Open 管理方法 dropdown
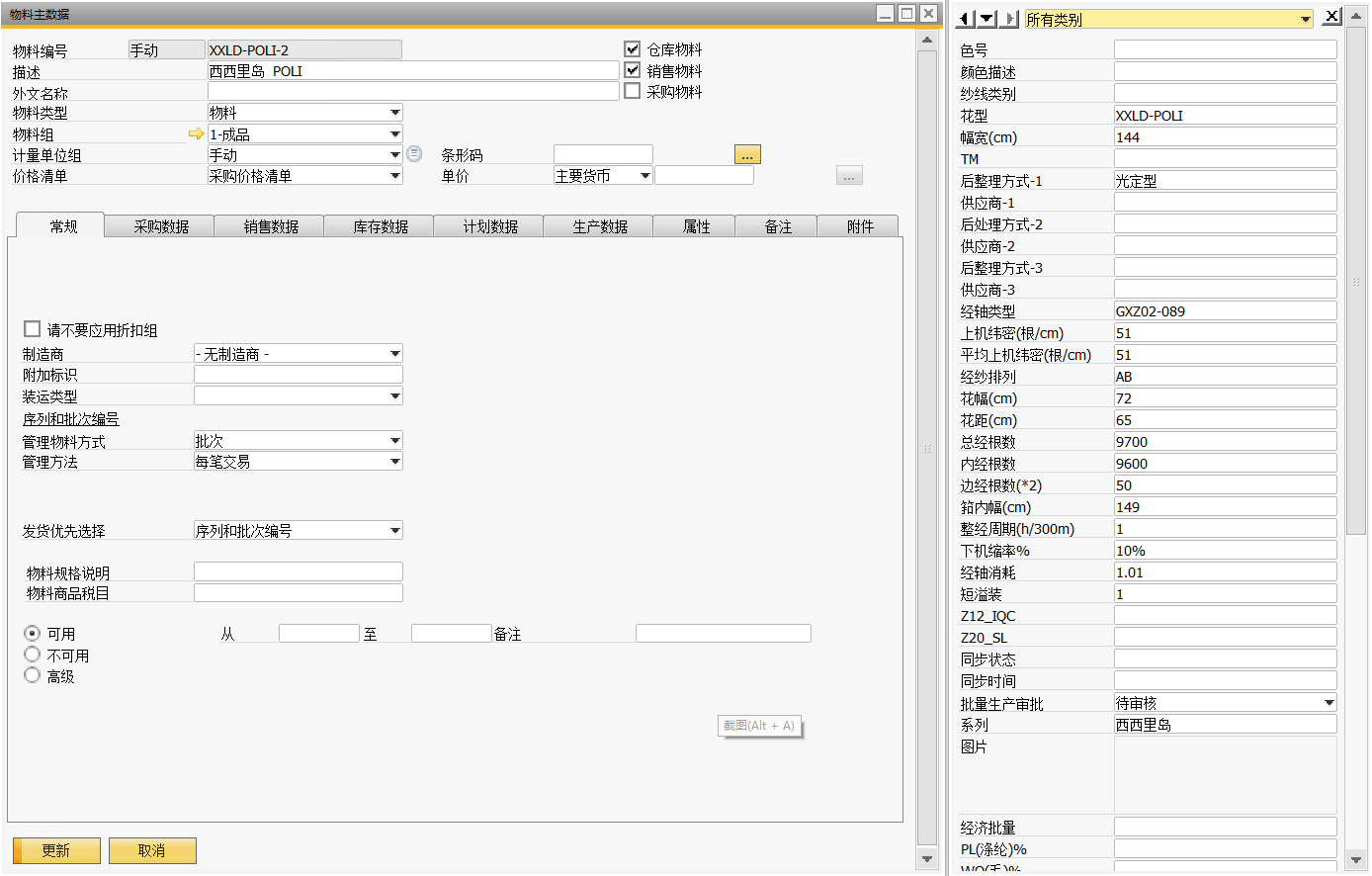 point(395,461)
